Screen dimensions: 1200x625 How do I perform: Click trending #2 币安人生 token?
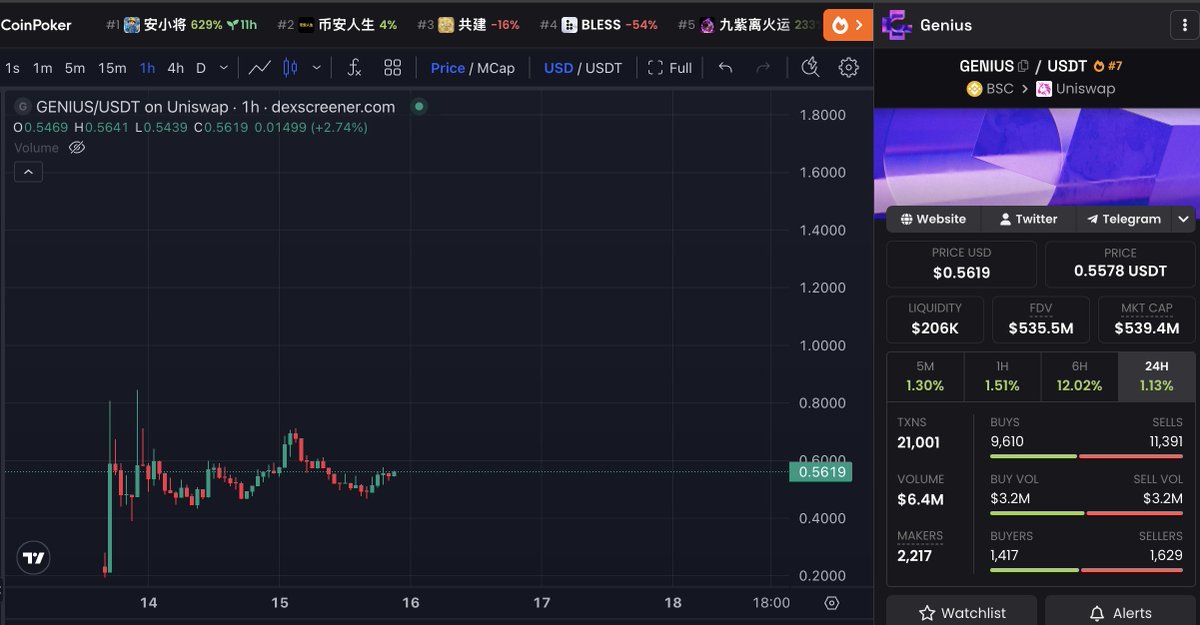pos(336,24)
